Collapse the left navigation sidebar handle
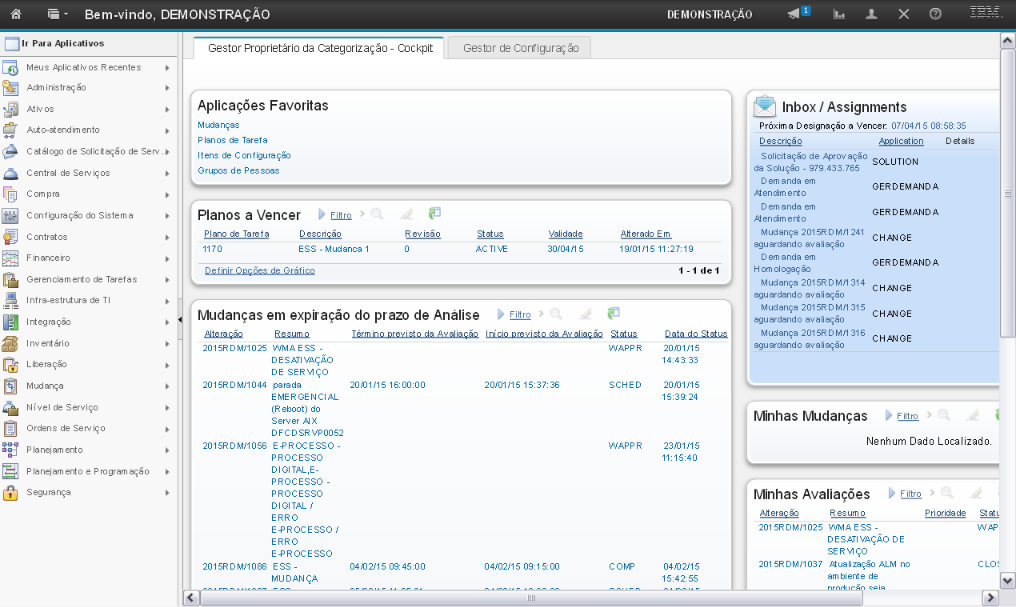Image resolution: width=1016 pixels, height=607 pixels. tap(180, 319)
